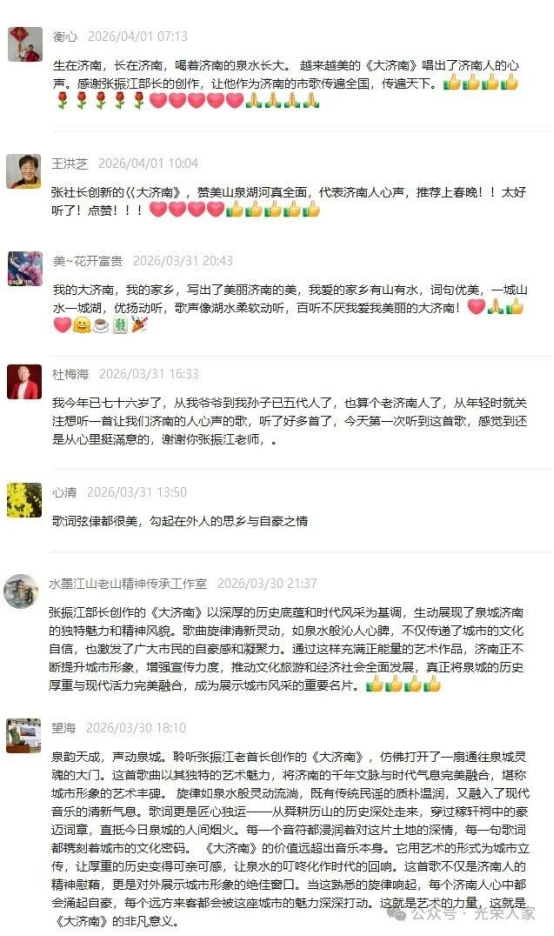The width and height of the screenshot is (554, 936).
Task: Click the username 望海
Action: [63, 728]
